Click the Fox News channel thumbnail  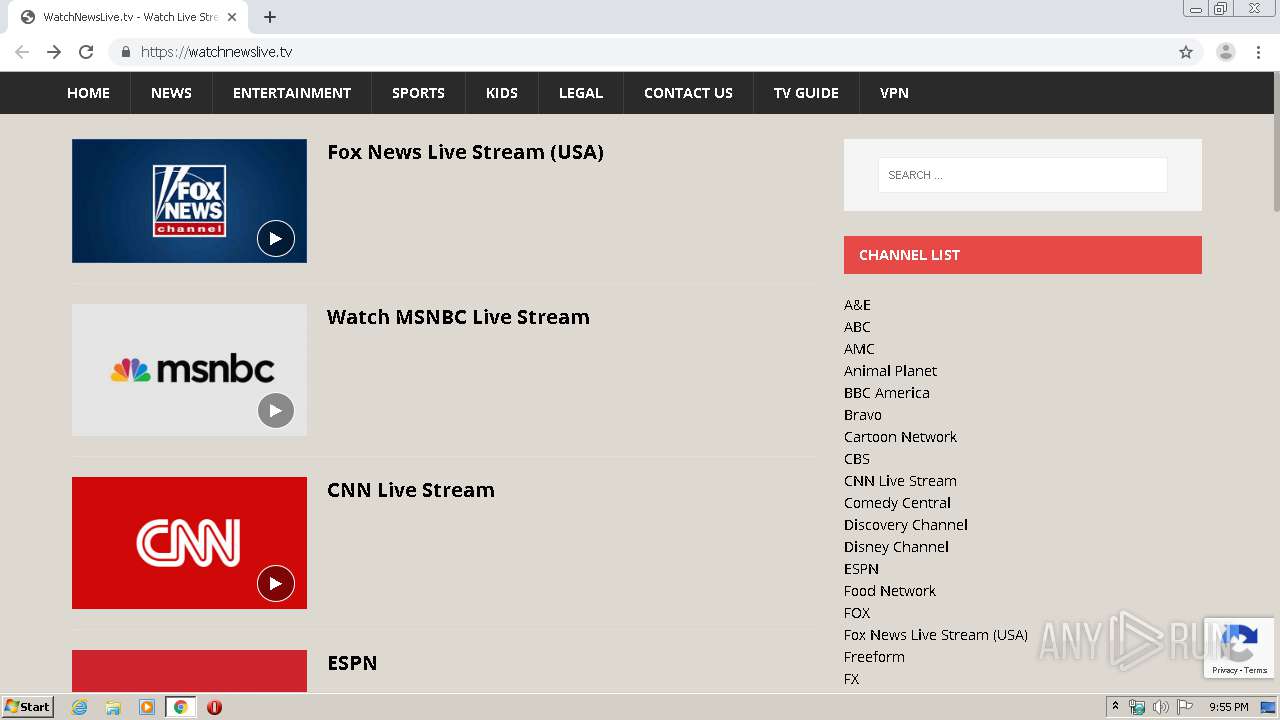tap(189, 201)
